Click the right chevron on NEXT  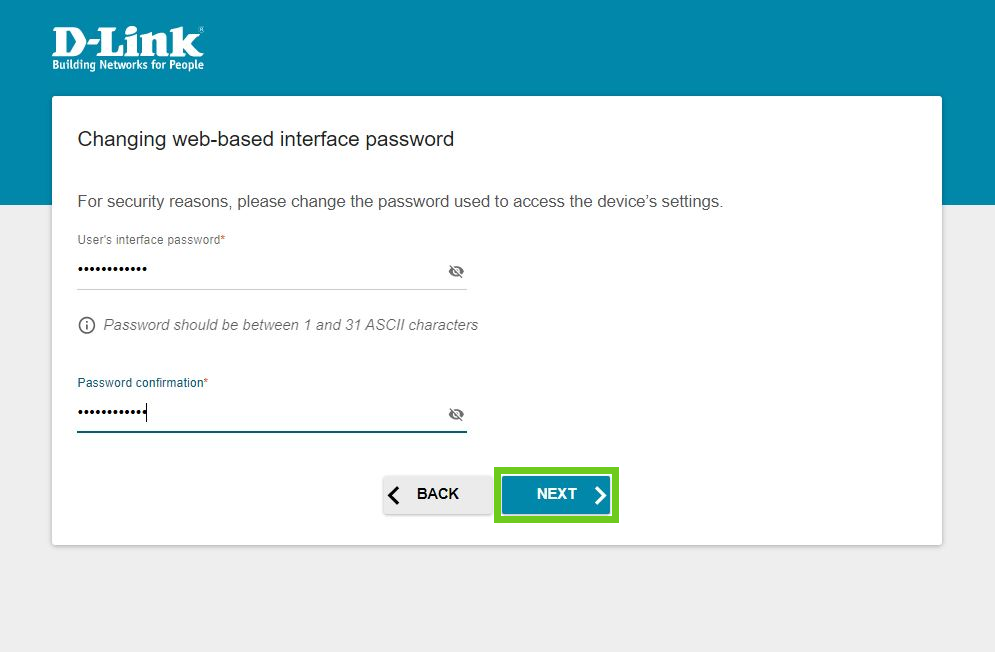(599, 495)
